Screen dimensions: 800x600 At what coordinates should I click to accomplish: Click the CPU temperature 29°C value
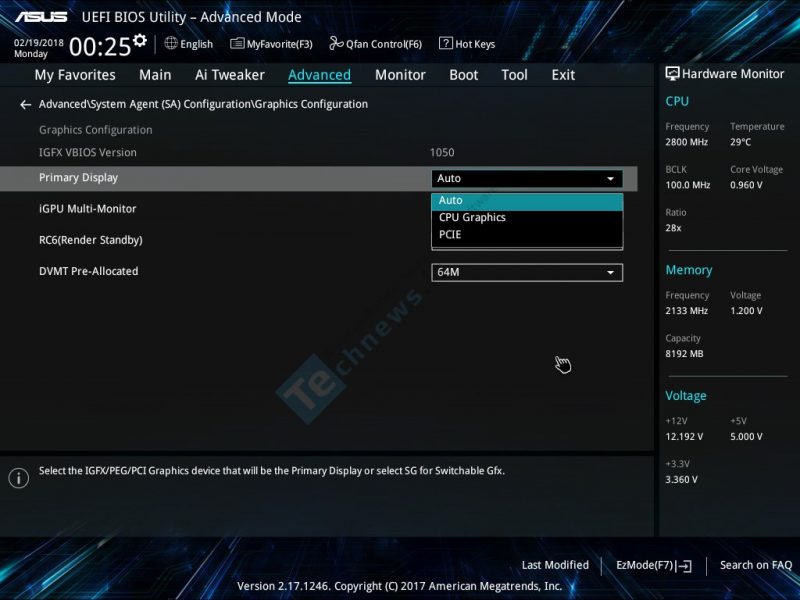coord(740,142)
